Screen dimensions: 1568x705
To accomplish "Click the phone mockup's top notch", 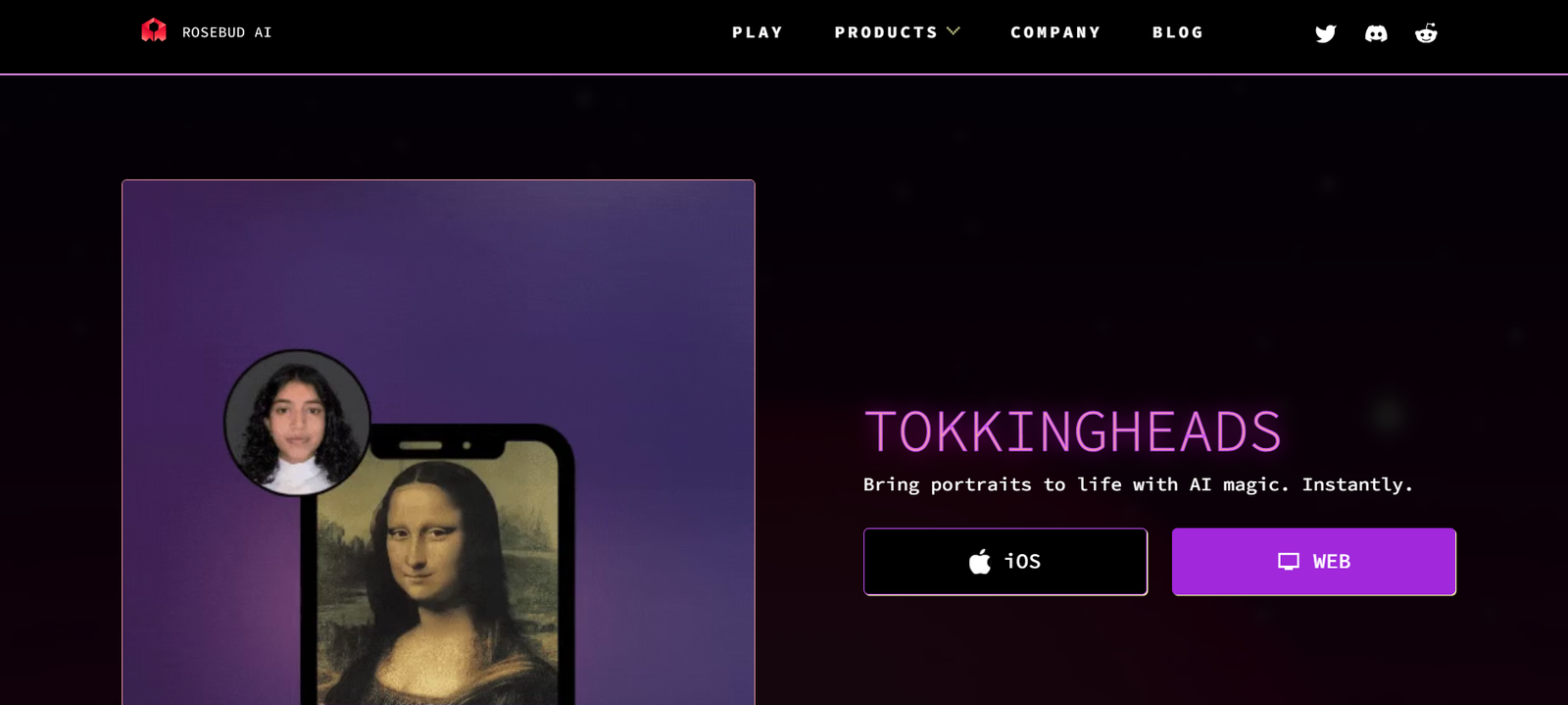I will coord(436,445).
